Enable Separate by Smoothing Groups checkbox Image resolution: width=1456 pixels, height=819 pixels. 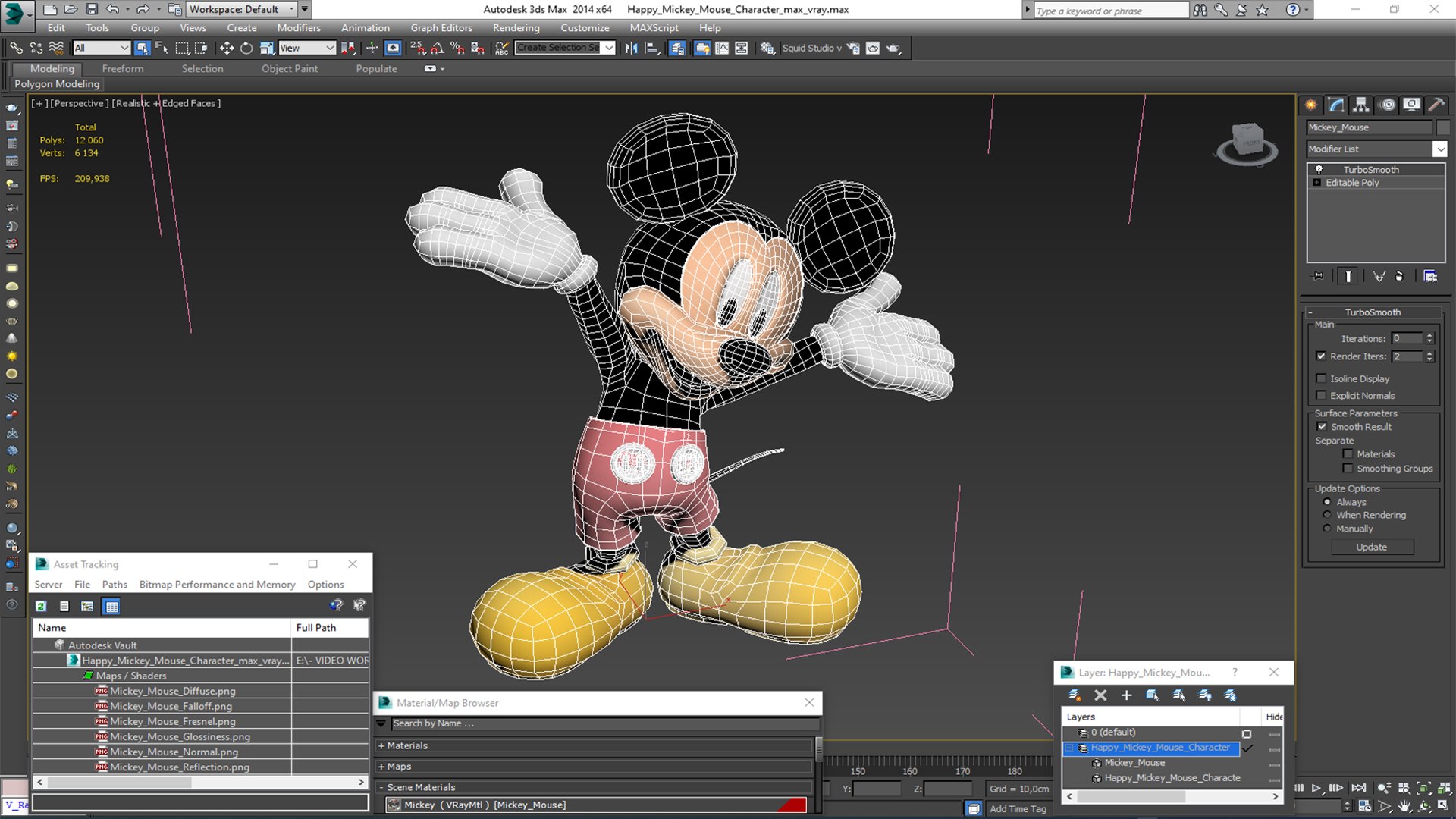point(1348,469)
